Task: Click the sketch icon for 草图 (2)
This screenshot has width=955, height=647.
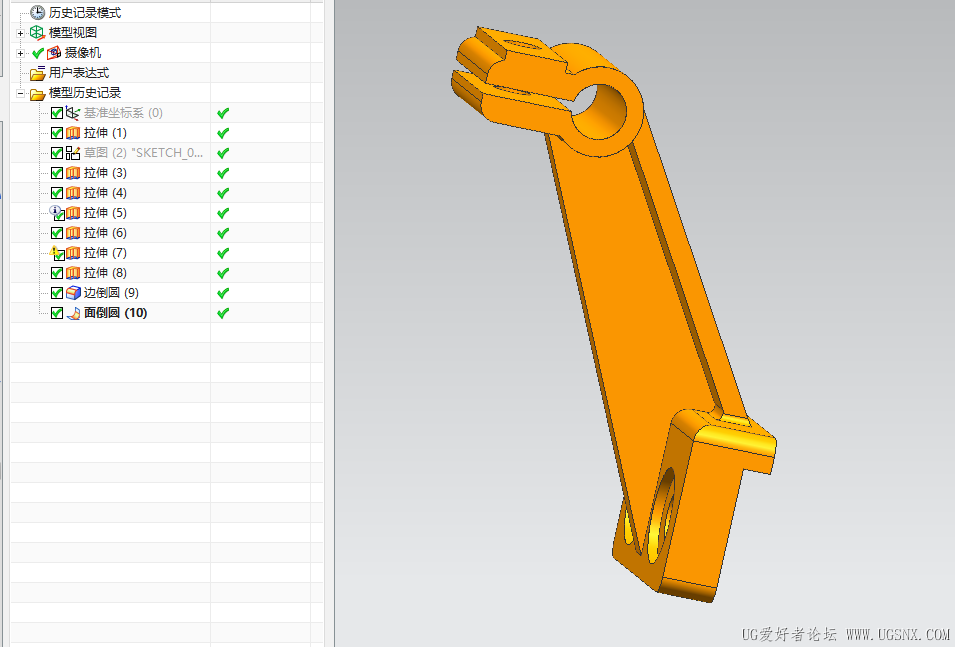Action: (73, 153)
